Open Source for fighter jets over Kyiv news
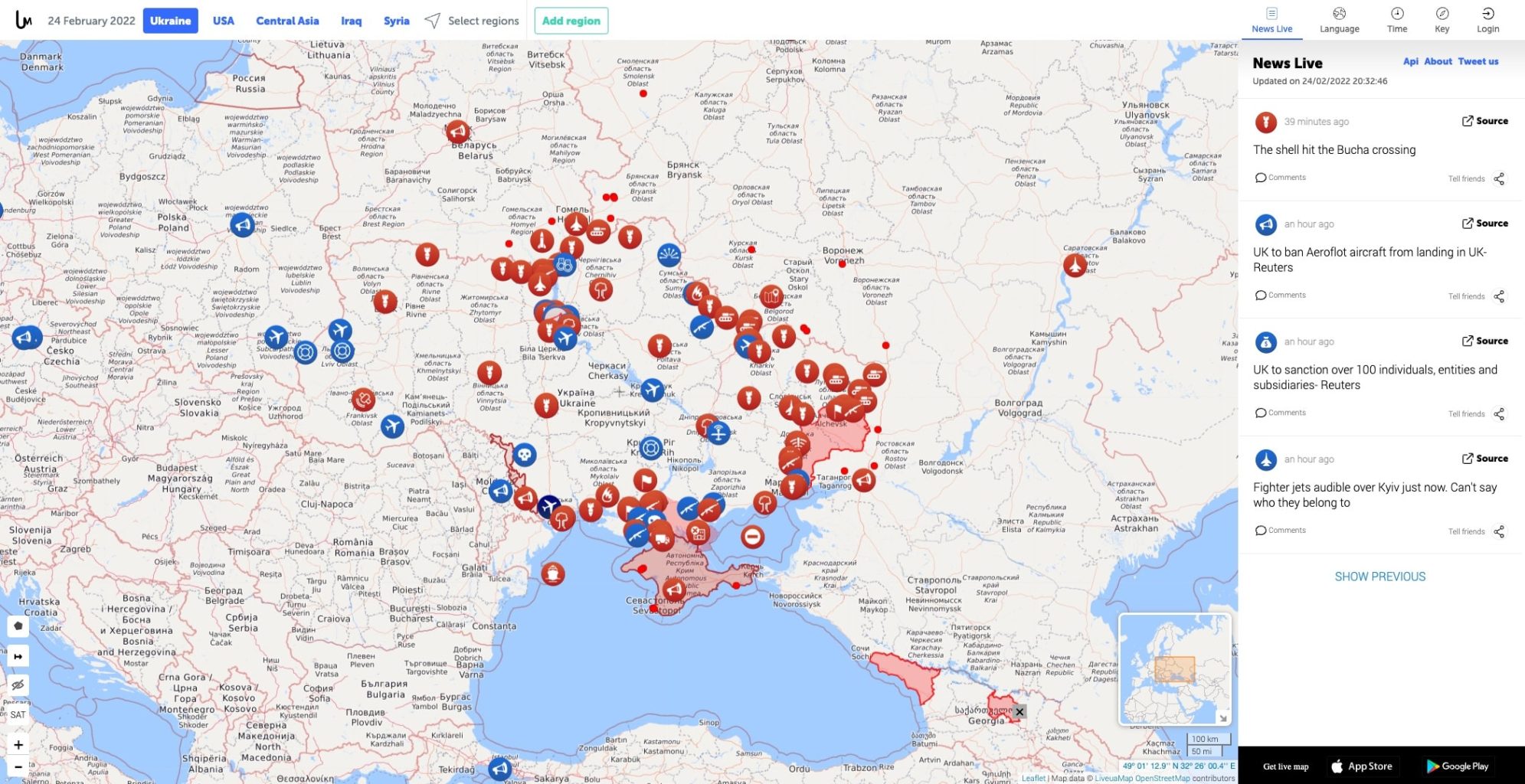1525x784 pixels. point(1484,459)
